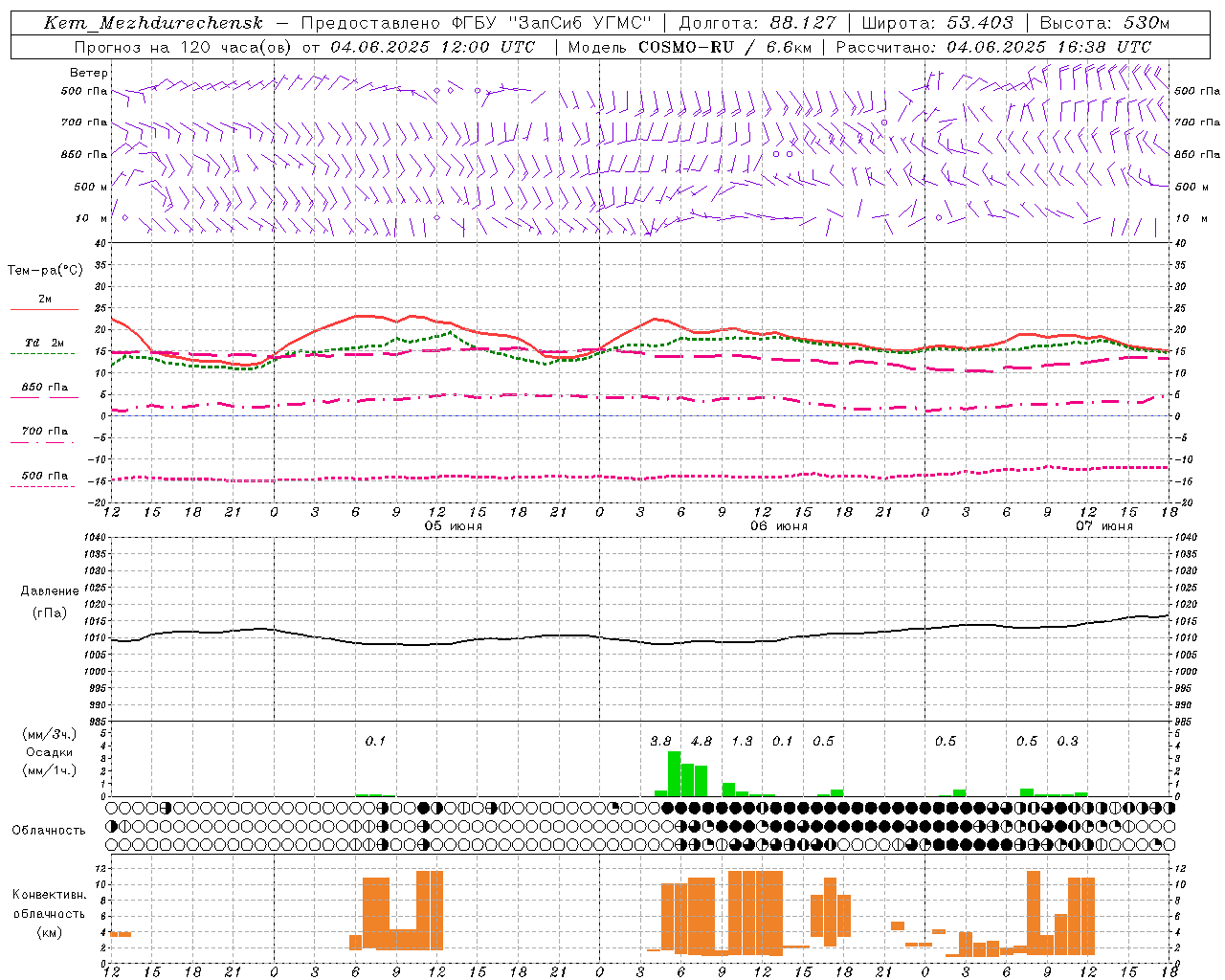1225x980 pixels.
Task: Click the '850 гПа' temperature legend entry
Action: 44,388
